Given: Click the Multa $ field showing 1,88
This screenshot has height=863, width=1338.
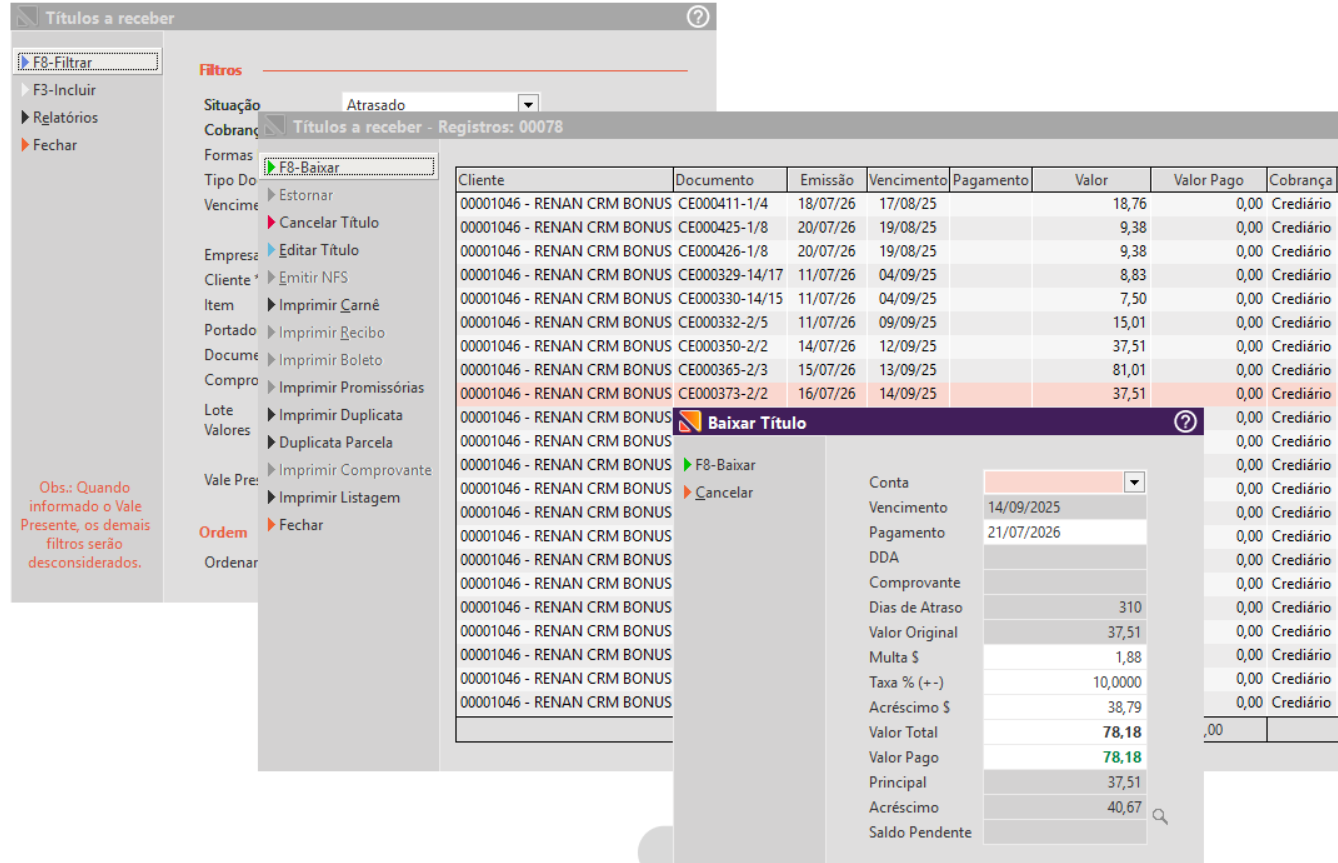Looking at the screenshot, I should (1065, 657).
